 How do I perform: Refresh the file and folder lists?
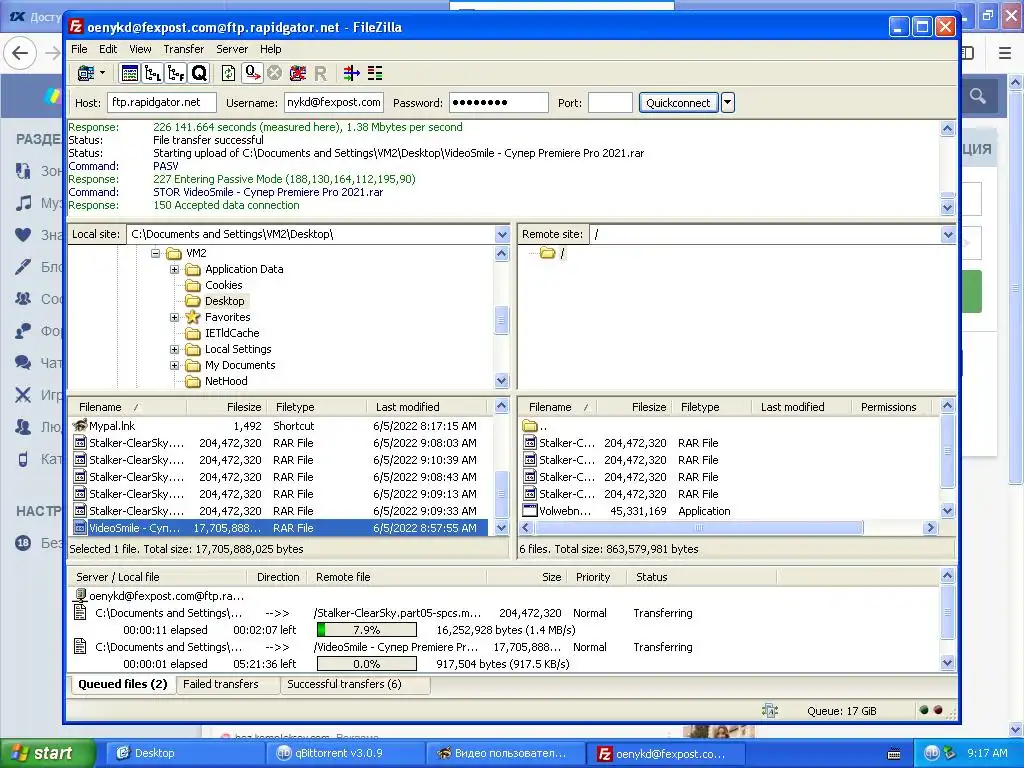228,73
